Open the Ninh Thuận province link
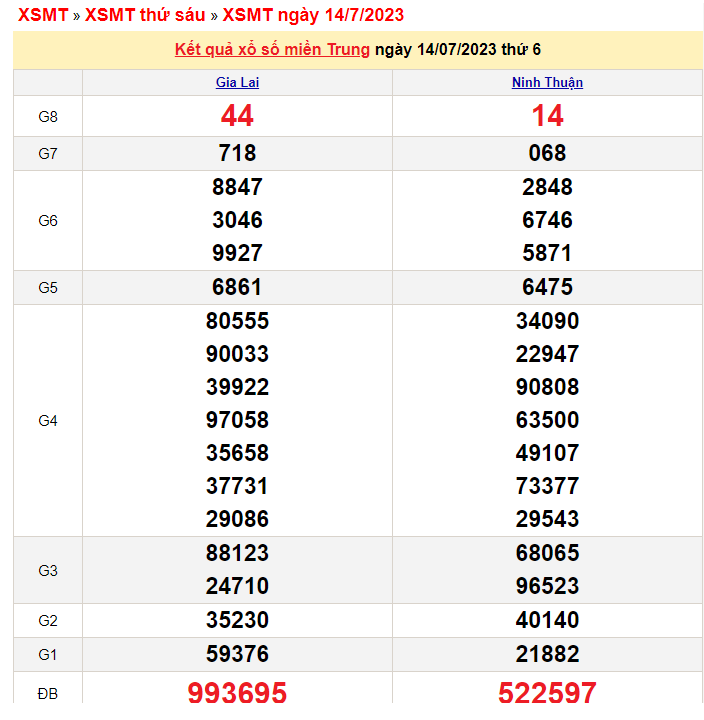The width and height of the screenshot is (704, 720). tap(547, 83)
